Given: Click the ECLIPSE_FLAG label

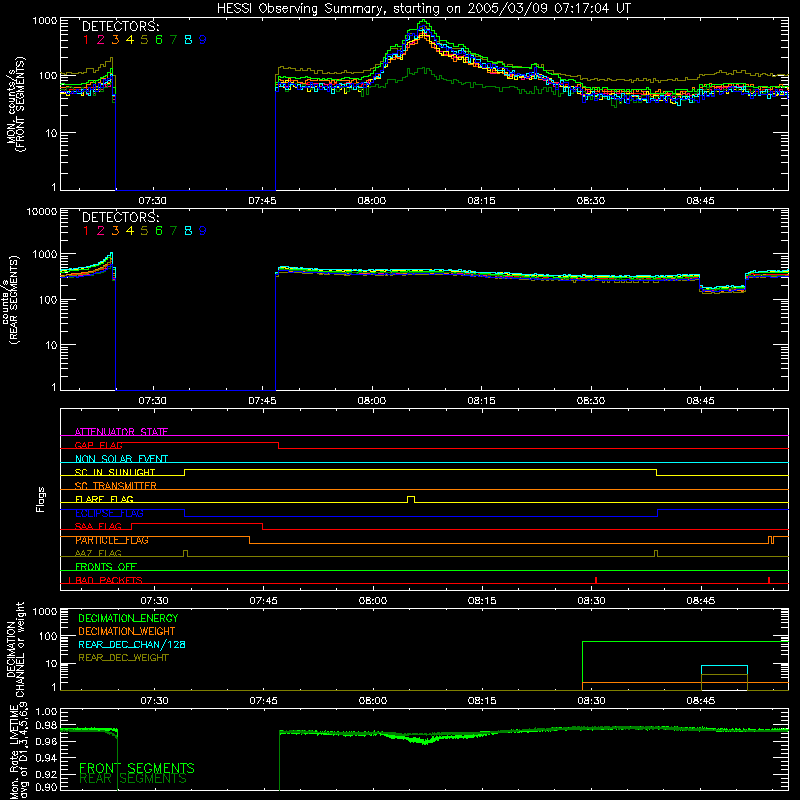Looking at the screenshot, I should click(109, 513).
